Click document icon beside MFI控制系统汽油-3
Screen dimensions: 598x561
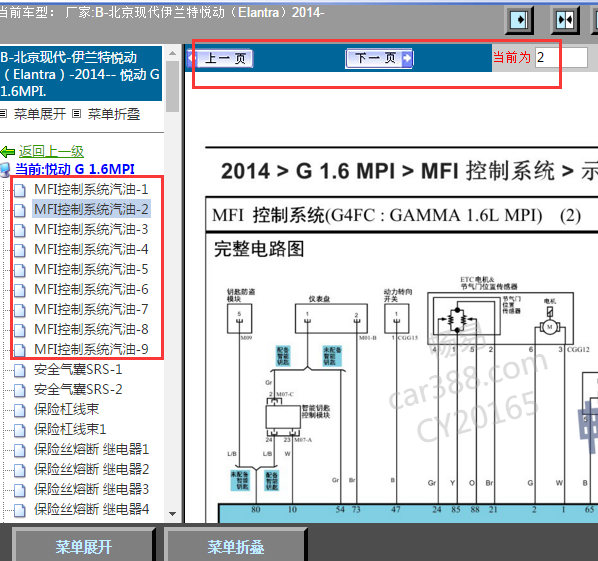[20, 230]
